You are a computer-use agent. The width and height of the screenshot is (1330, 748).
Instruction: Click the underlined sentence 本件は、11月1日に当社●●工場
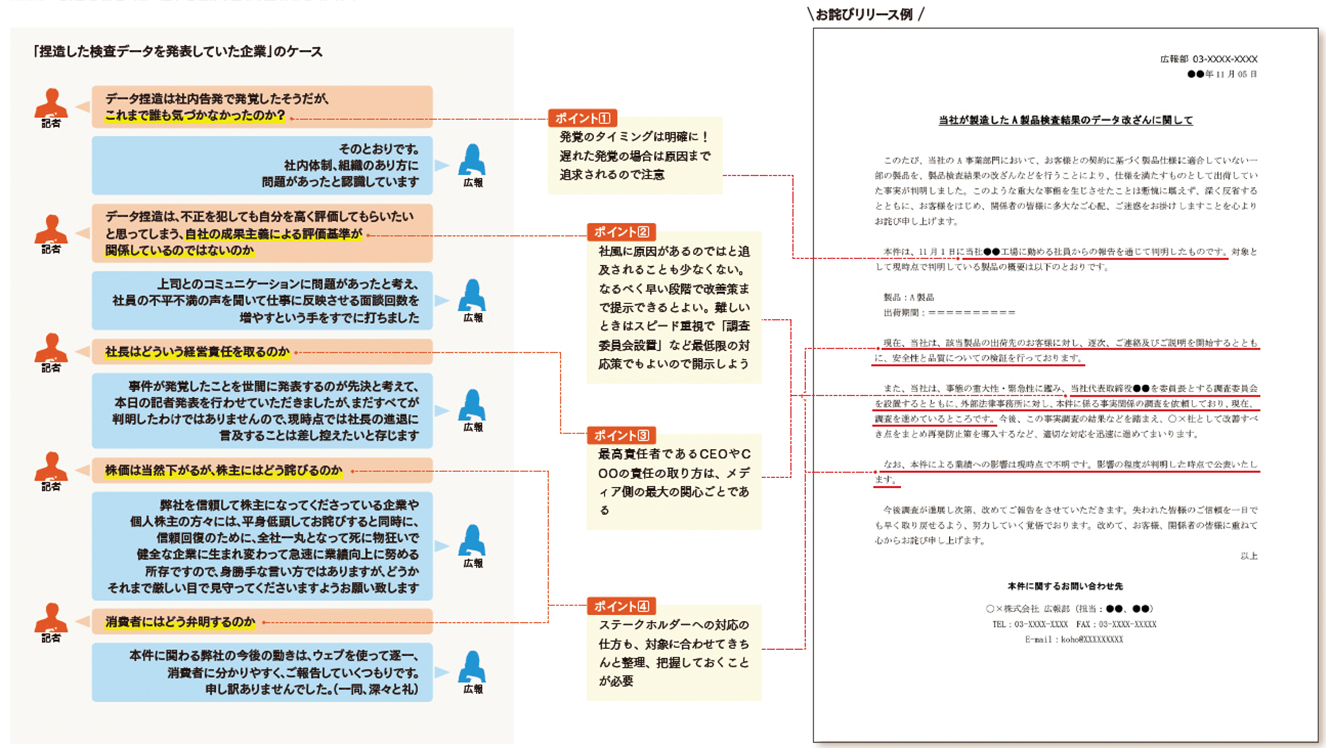(1054, 251)
